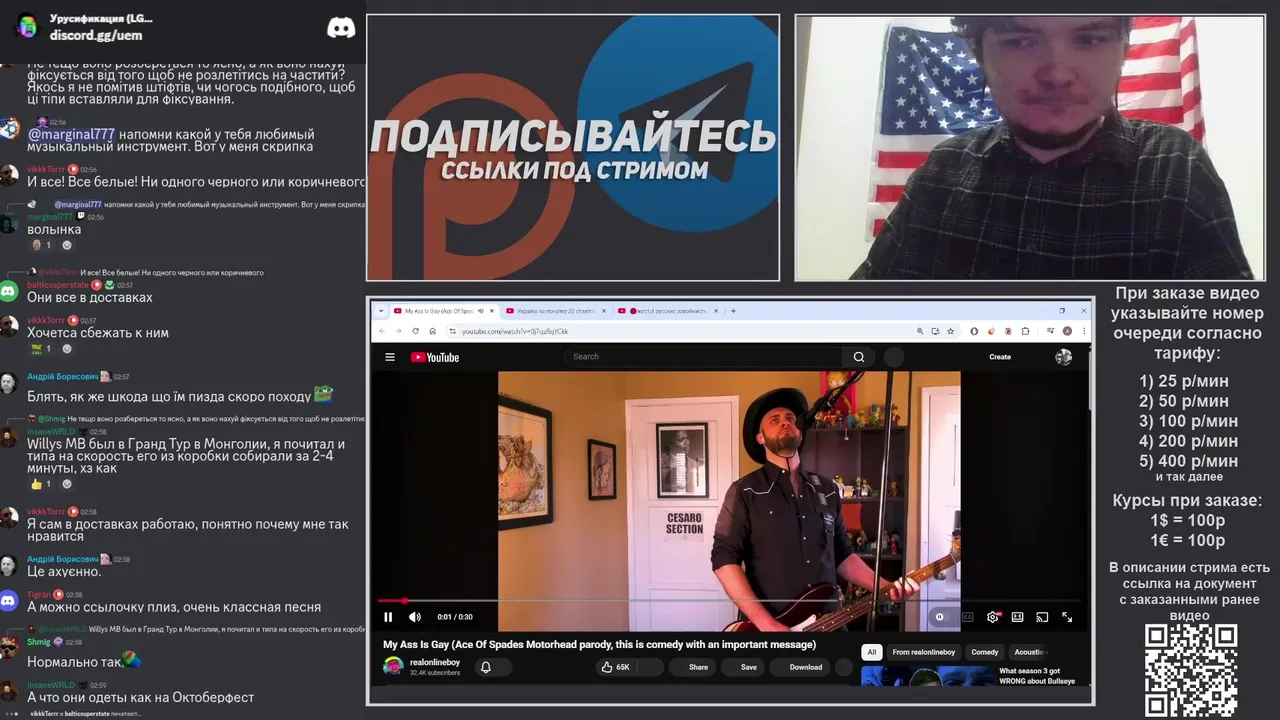The image size is (1280, 720).
Task: Toggle closed captions CC button
Action: [967, 617]
